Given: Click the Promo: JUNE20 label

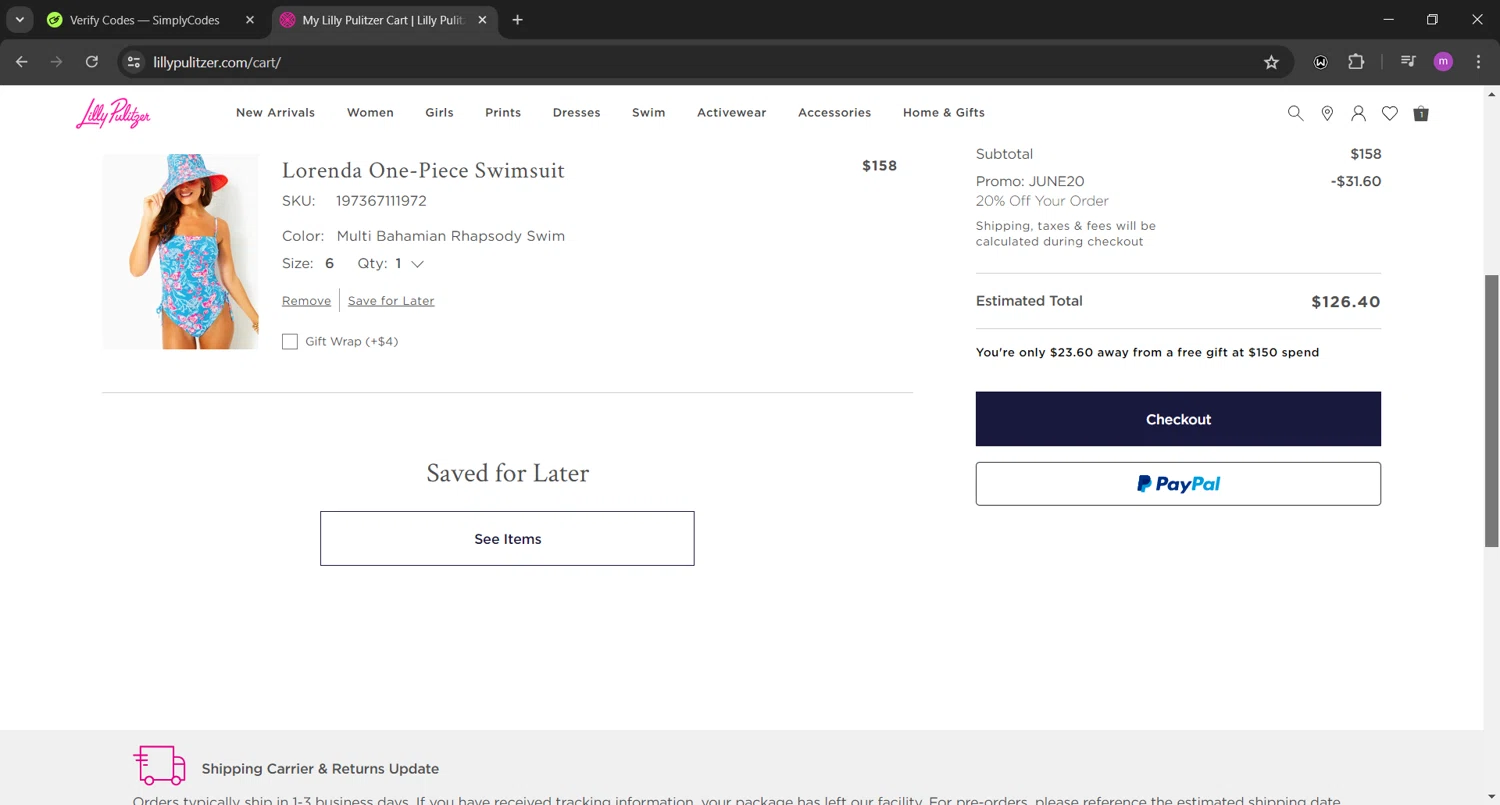Looking at the screenshot, I should coord(1030,182).
